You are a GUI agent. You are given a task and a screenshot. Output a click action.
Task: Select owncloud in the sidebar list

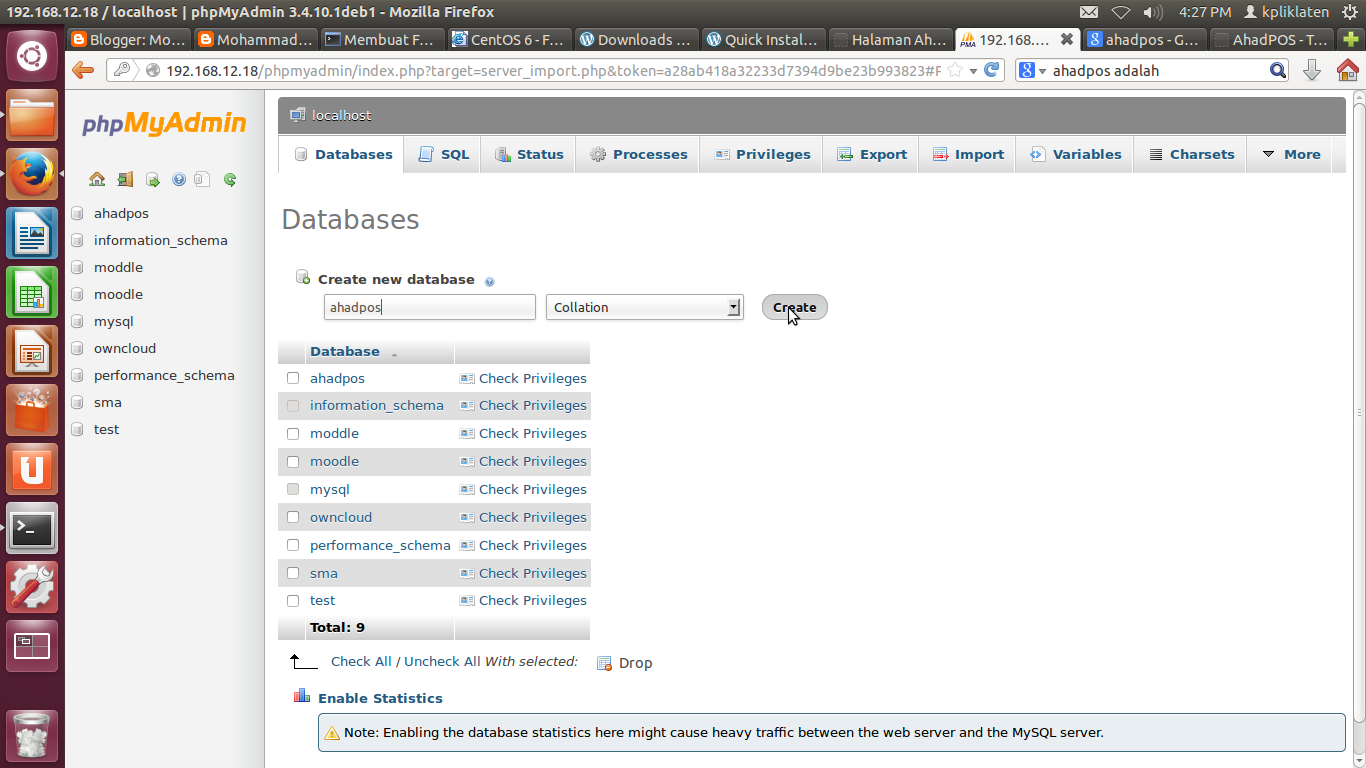click(125, 349)
